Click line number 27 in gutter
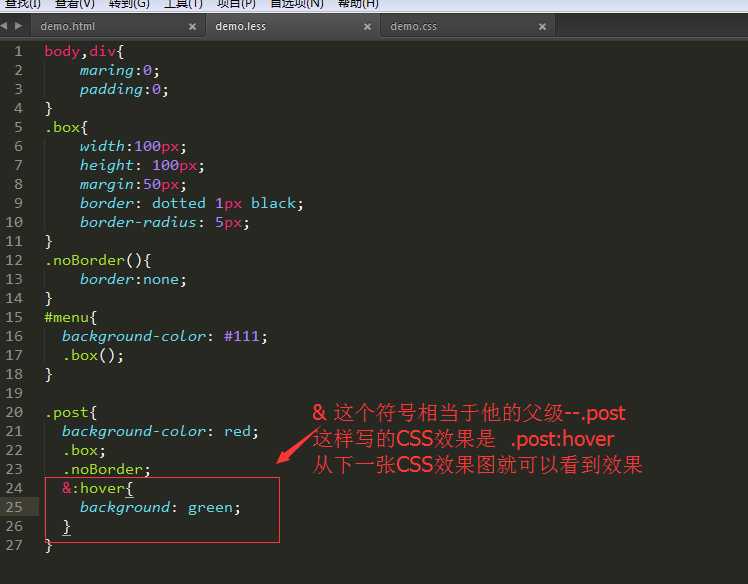748x584 pixels. click(14, 545)
